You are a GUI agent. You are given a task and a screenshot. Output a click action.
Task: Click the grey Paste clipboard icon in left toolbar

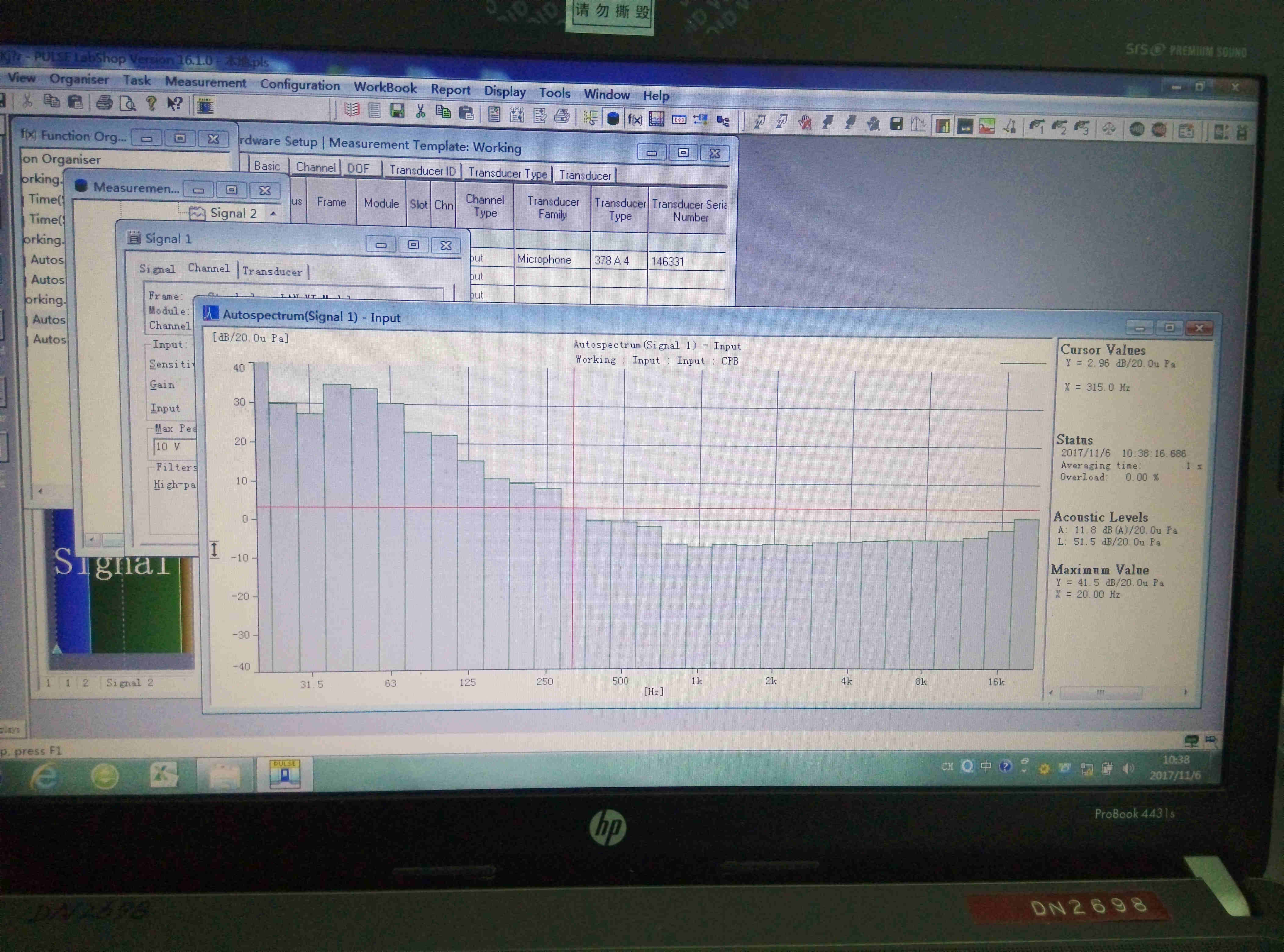75,102
